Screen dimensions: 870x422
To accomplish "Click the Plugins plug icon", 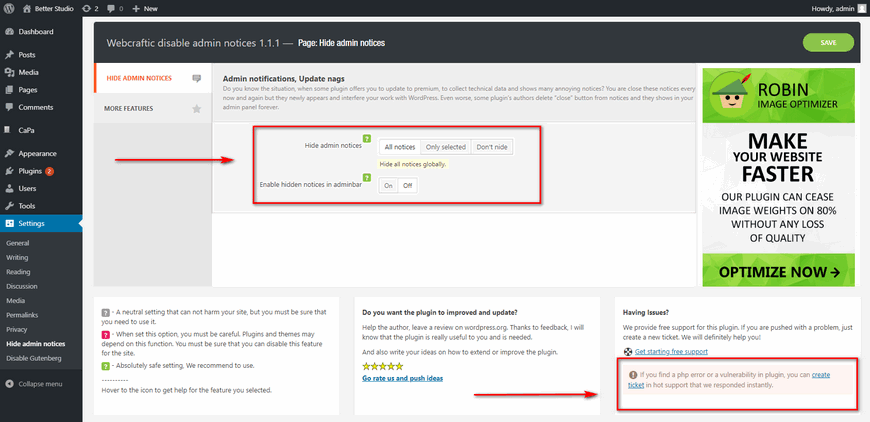I will click(x=9, y=171).
